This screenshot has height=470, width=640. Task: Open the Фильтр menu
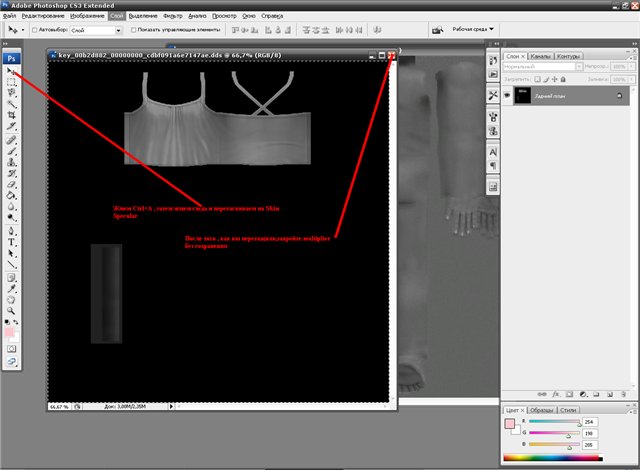(172, 17)
